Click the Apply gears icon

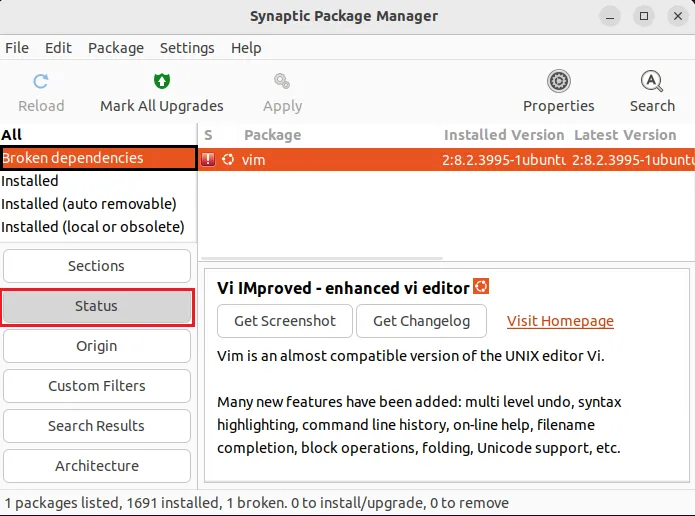pyautogui.click(x=282, y=81)
